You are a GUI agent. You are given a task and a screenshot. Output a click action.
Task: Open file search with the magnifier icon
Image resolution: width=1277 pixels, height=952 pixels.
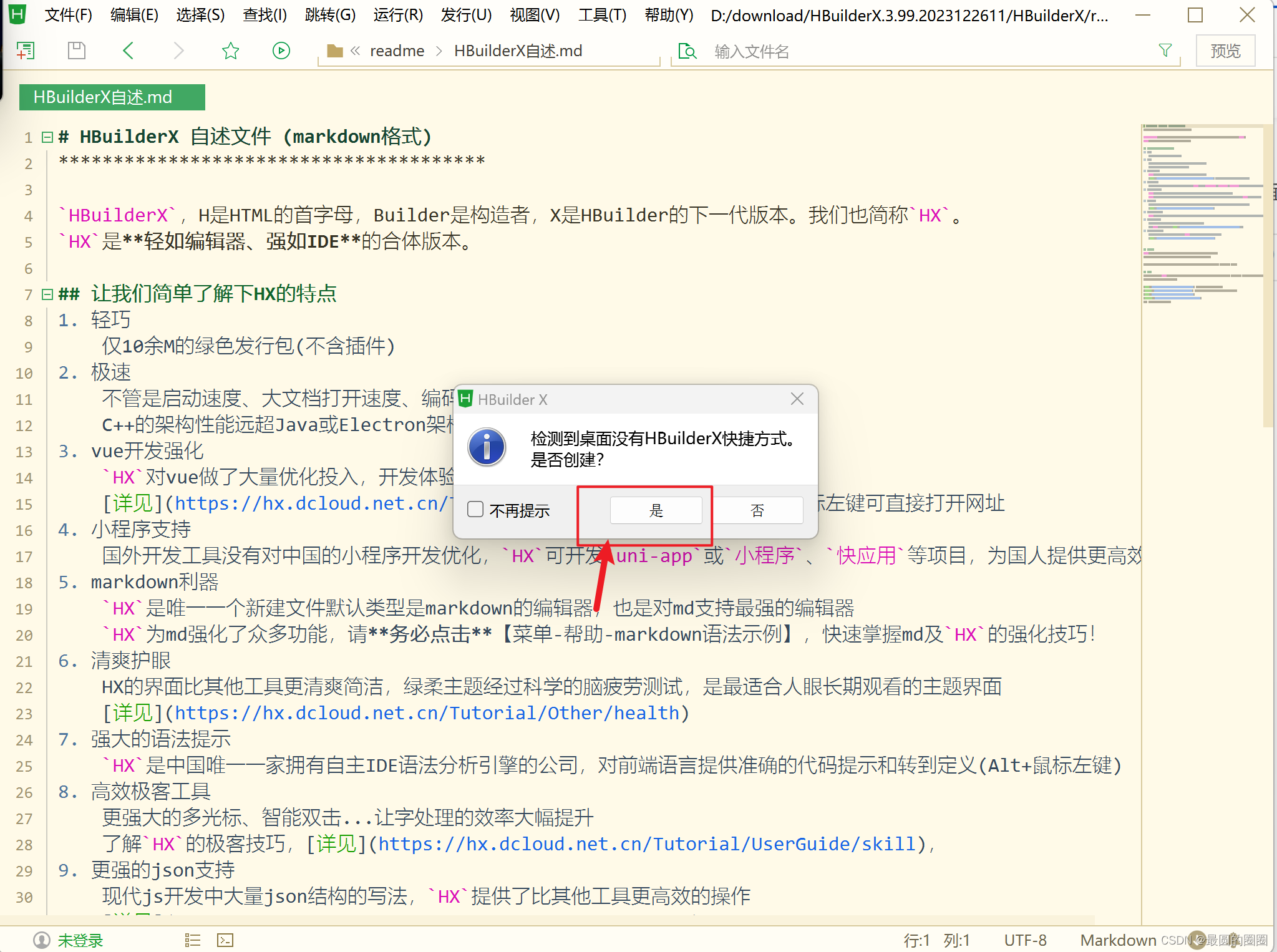[x=687, y=51]
